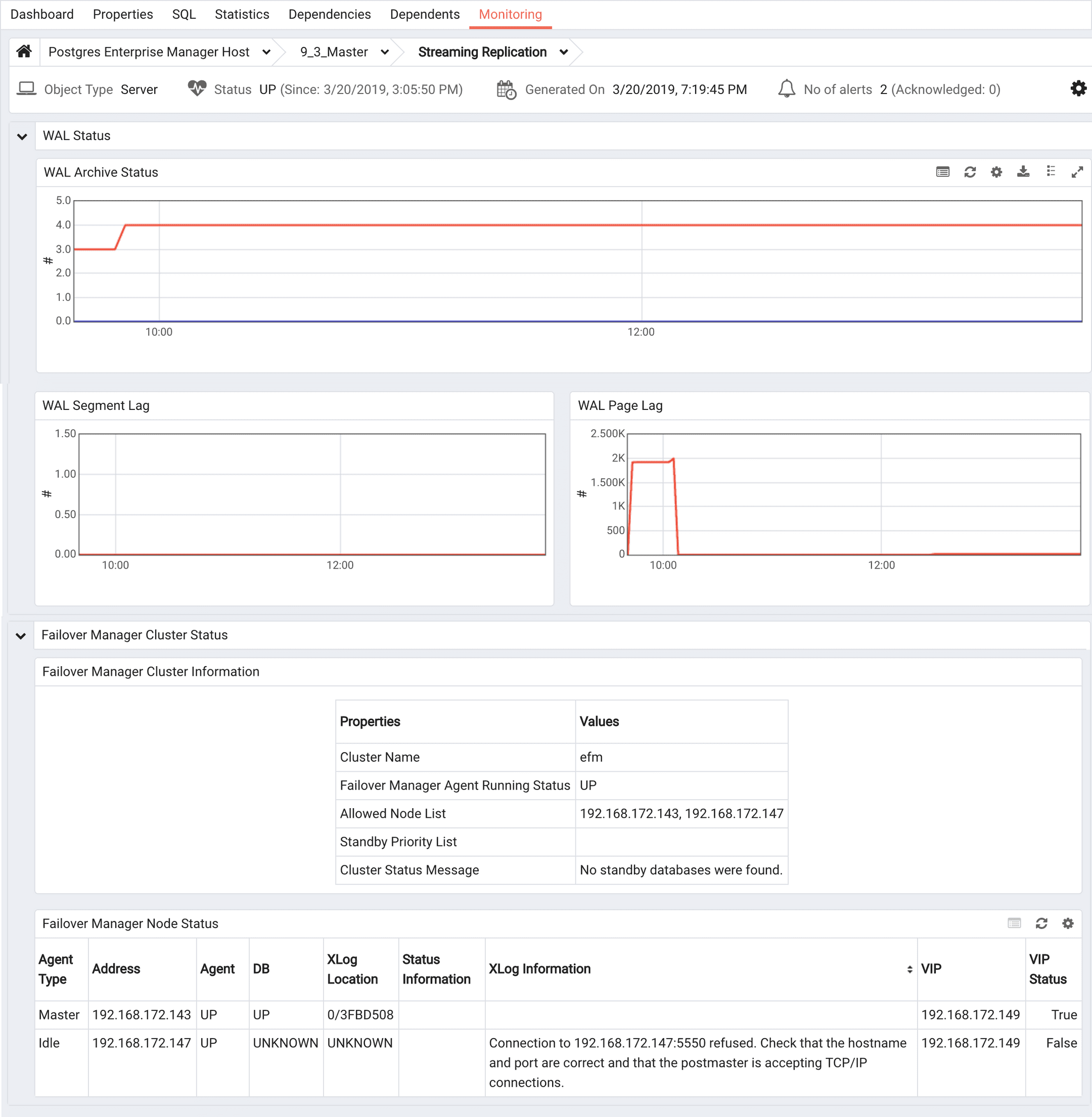Open WAL Archive Status table view
This screenshot has width=1092, height=1117.
(942, 172)
